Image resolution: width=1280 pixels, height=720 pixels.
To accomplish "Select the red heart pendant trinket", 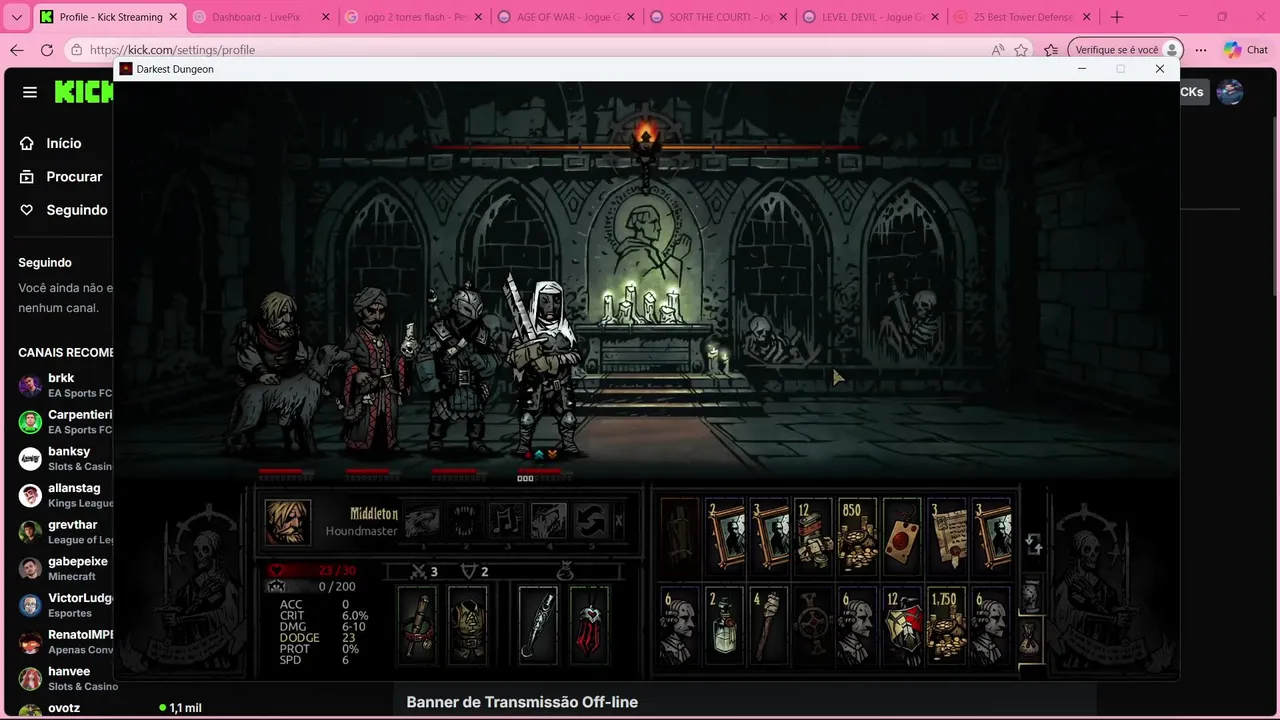I will 589,625.
